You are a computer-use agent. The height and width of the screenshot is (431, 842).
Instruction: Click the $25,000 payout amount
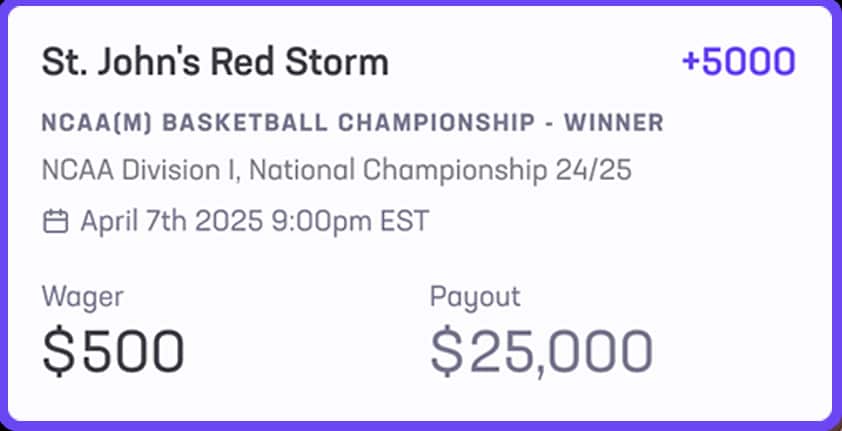541,350
